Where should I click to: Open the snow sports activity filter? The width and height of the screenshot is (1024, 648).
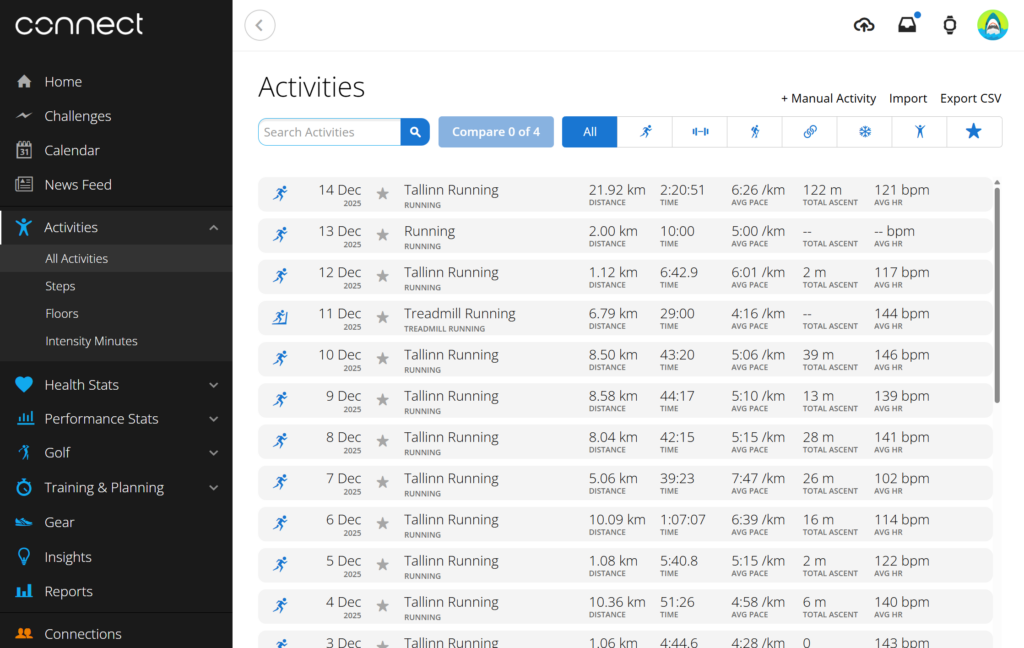(864, 131)
